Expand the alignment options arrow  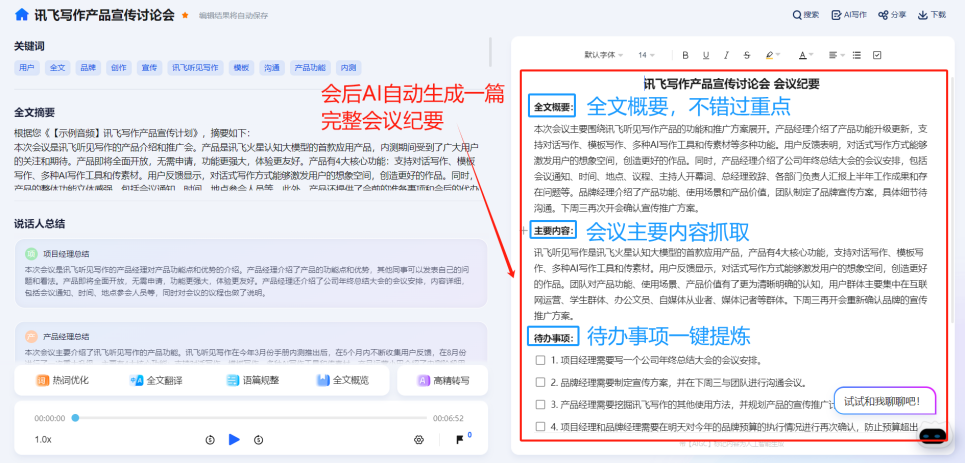[843, 55]
